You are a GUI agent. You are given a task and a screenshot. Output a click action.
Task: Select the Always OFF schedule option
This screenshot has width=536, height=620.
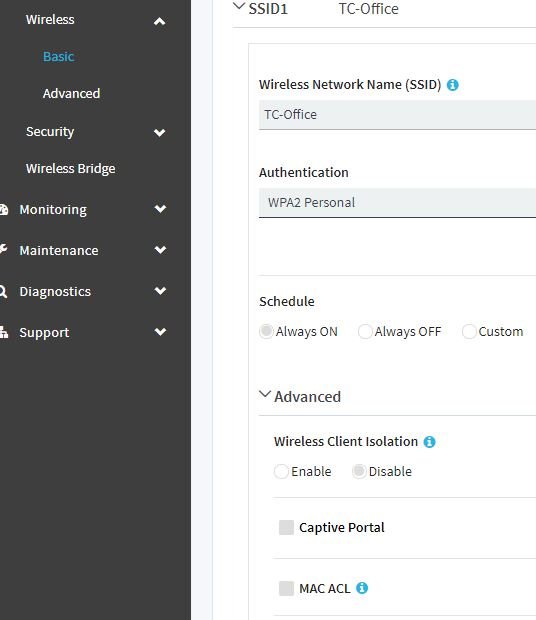pyautogui.click(x=364, y=331)
